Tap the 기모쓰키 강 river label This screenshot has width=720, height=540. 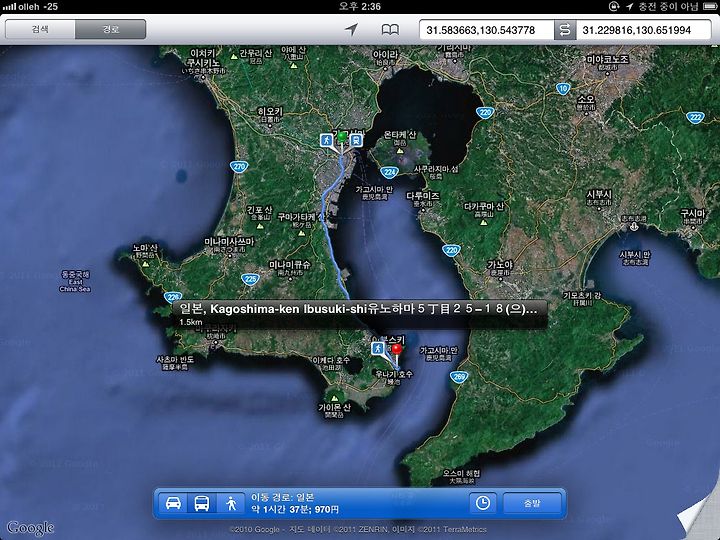[582, 299]
